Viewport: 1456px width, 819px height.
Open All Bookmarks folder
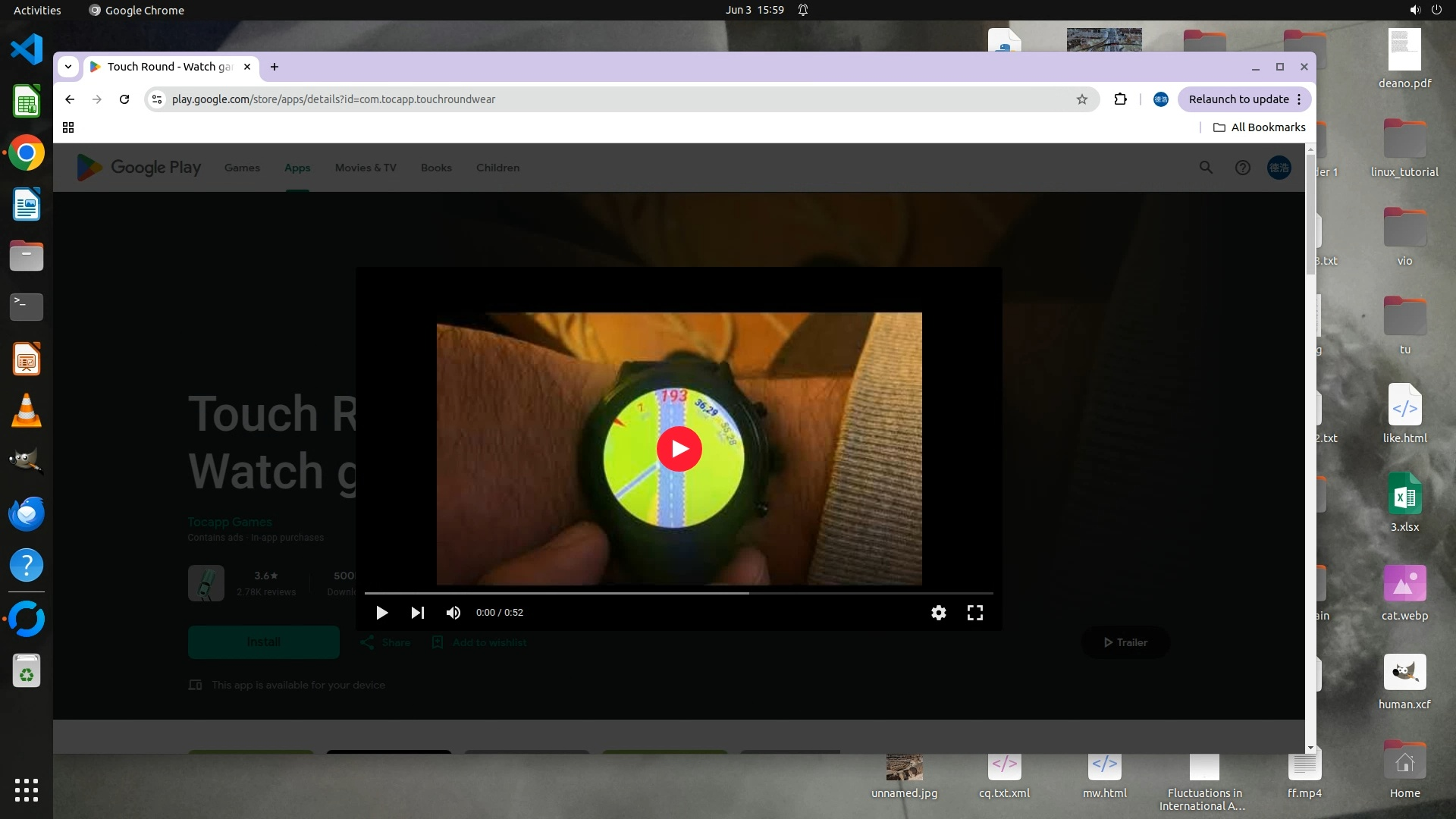tap(1259, 127)
